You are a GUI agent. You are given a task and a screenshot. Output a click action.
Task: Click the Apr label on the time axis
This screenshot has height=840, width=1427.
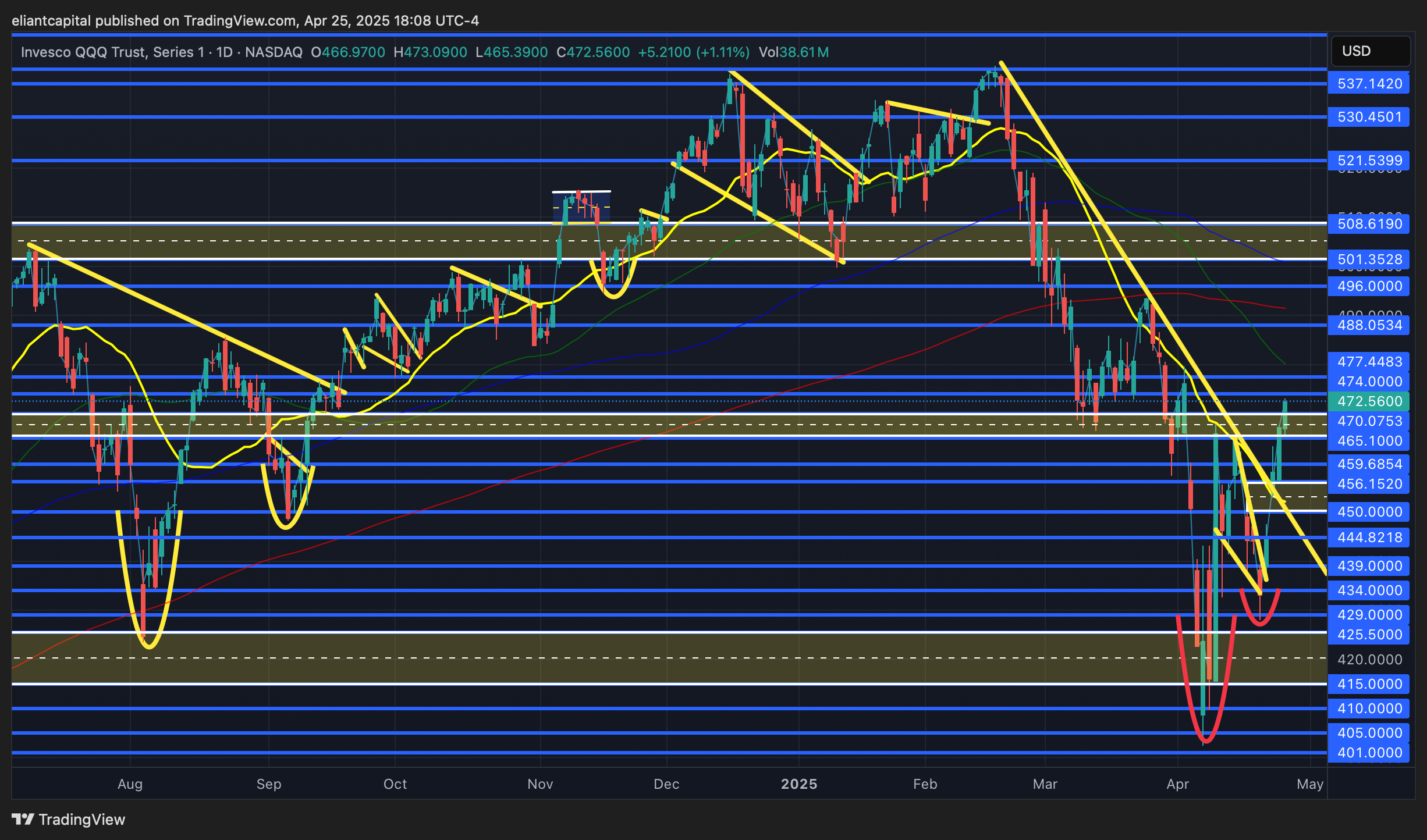[x=1178, y=784]
